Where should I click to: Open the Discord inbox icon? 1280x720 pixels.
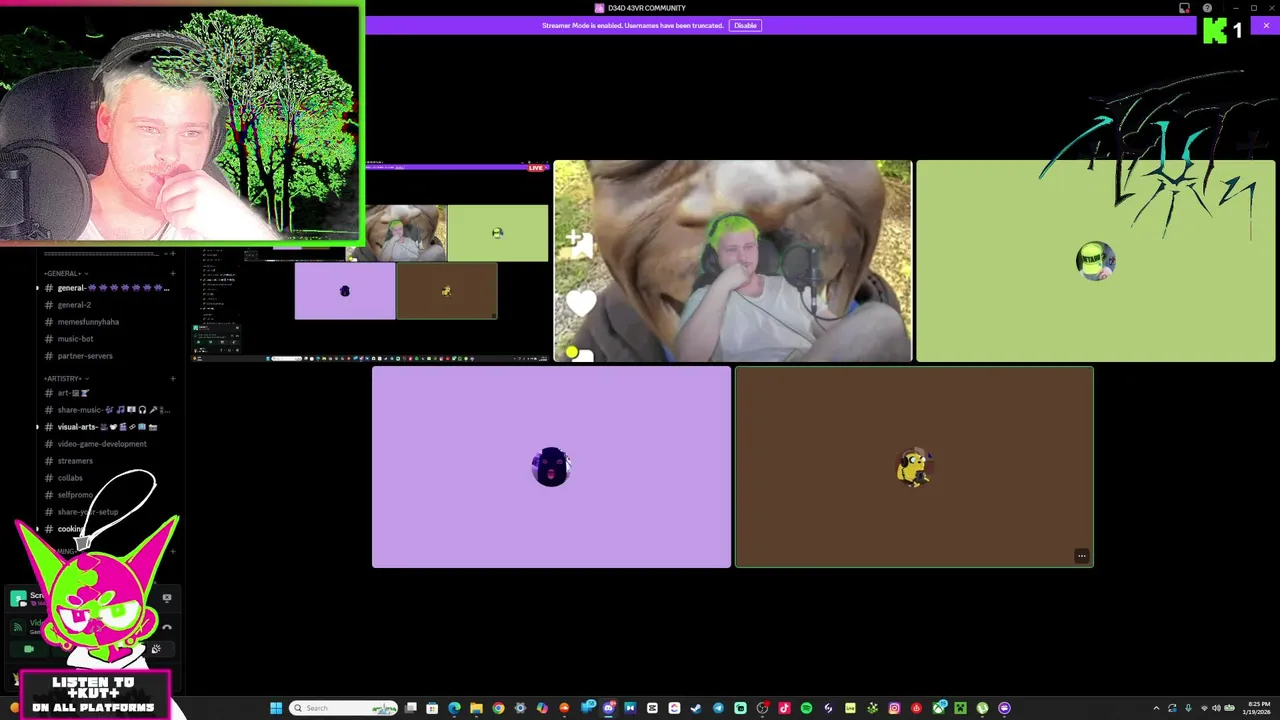1184,8
